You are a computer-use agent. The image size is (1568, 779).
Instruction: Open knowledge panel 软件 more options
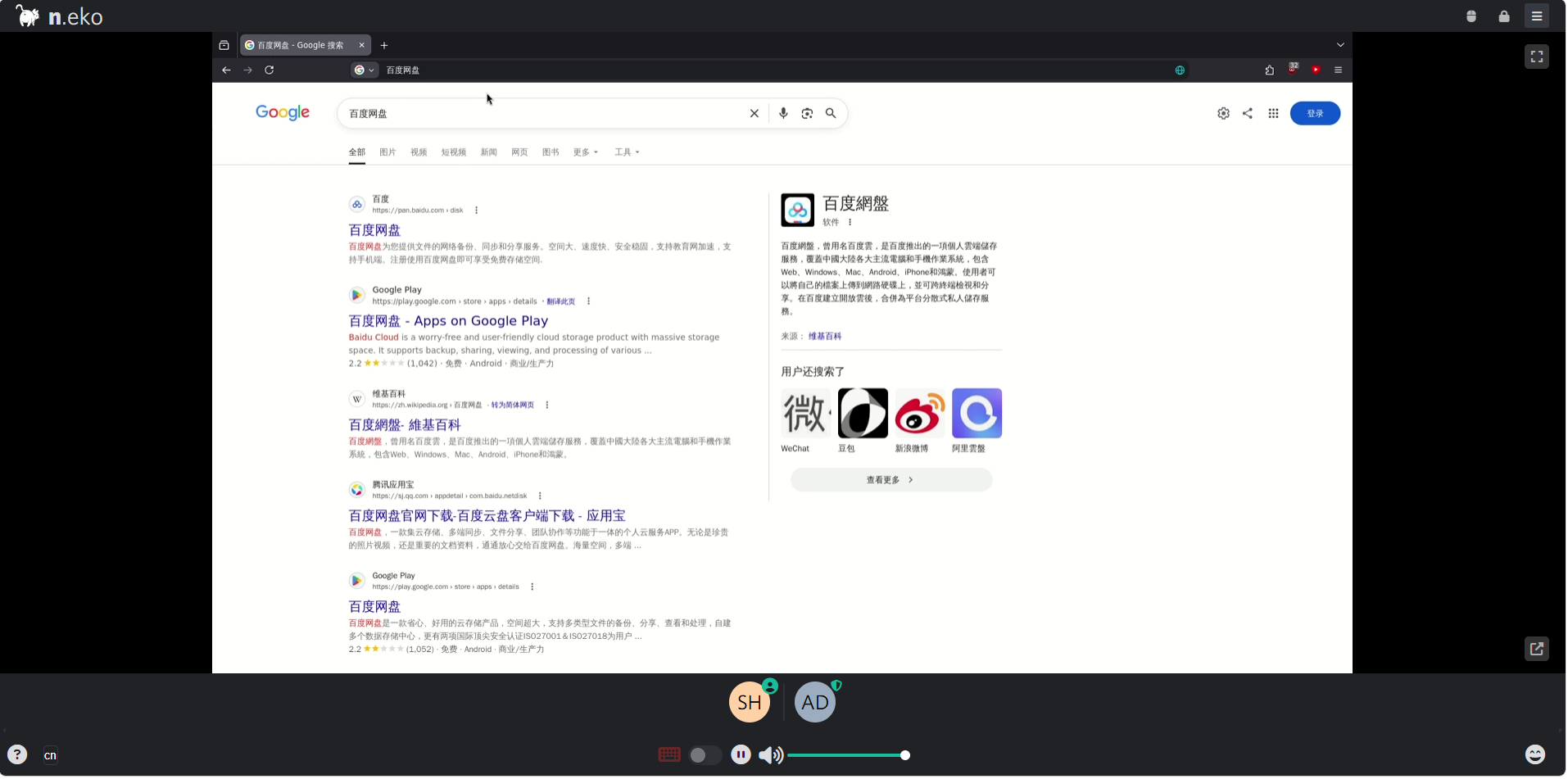(x=850, y=223)
